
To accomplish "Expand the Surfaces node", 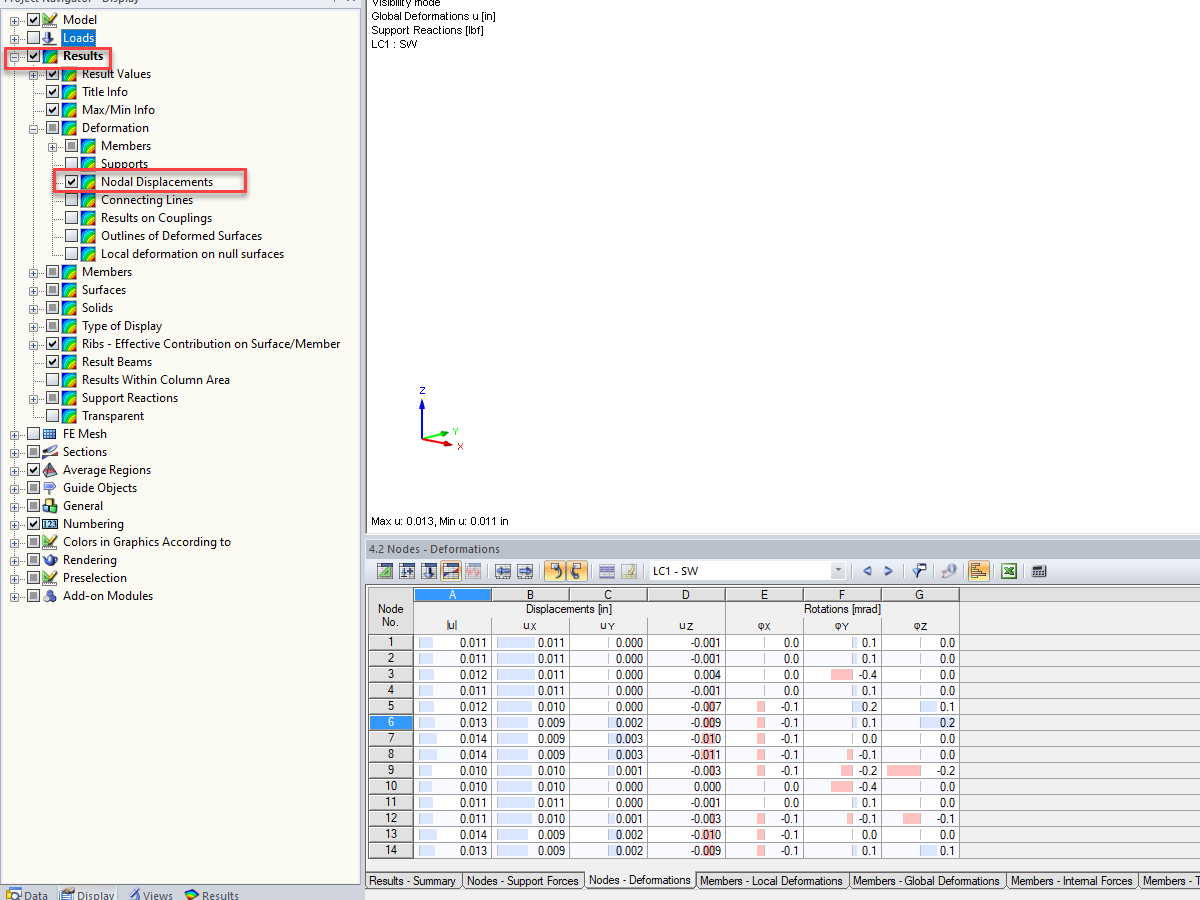I will tap(34, 290).
